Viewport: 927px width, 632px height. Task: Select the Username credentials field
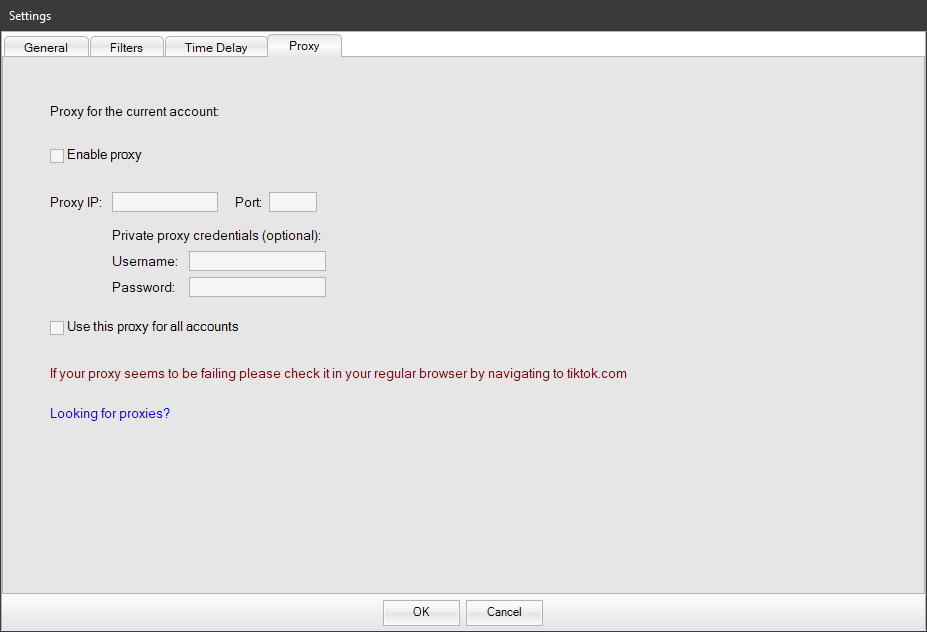point(257,261)
